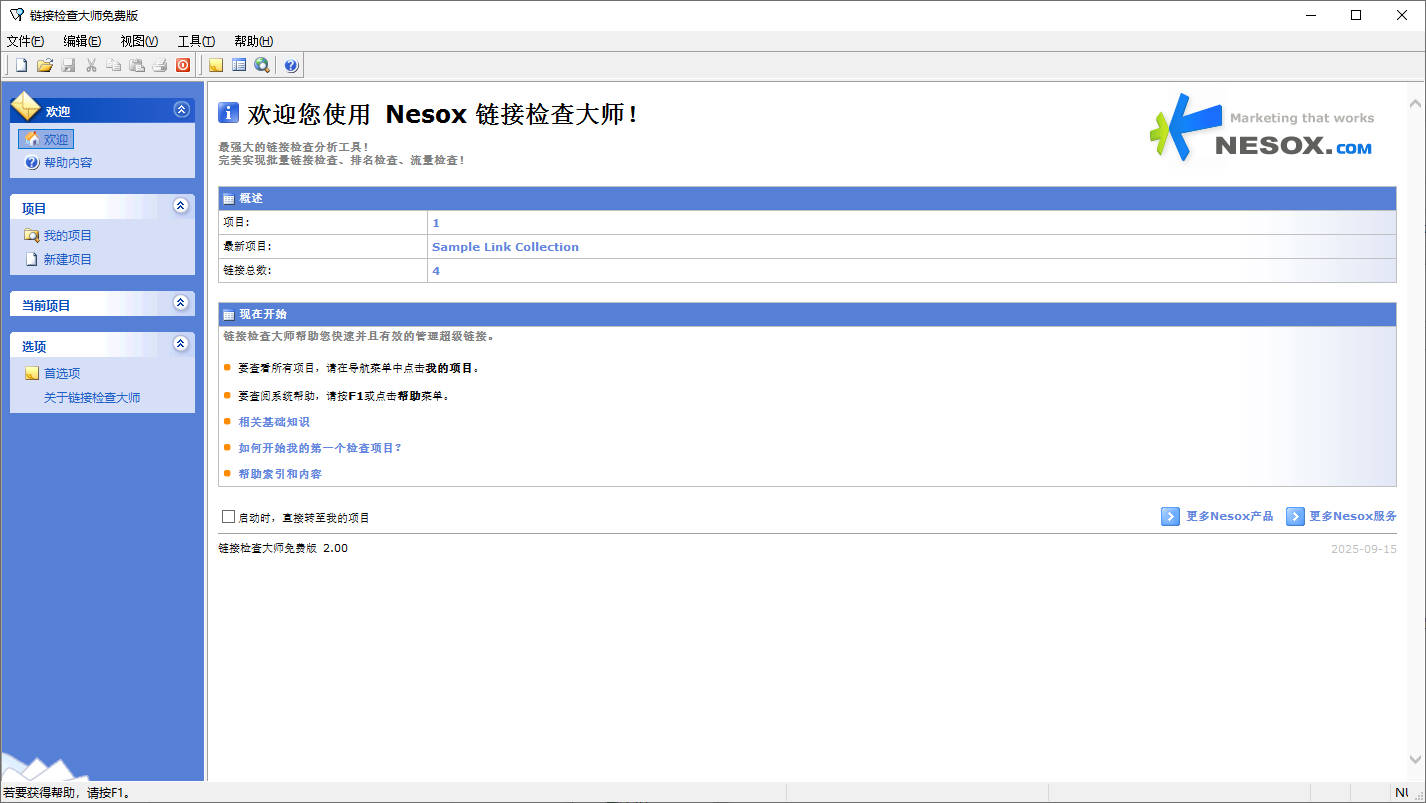
Task: Click the page icon beside 新建项目
Action: (x=32, y=259)
